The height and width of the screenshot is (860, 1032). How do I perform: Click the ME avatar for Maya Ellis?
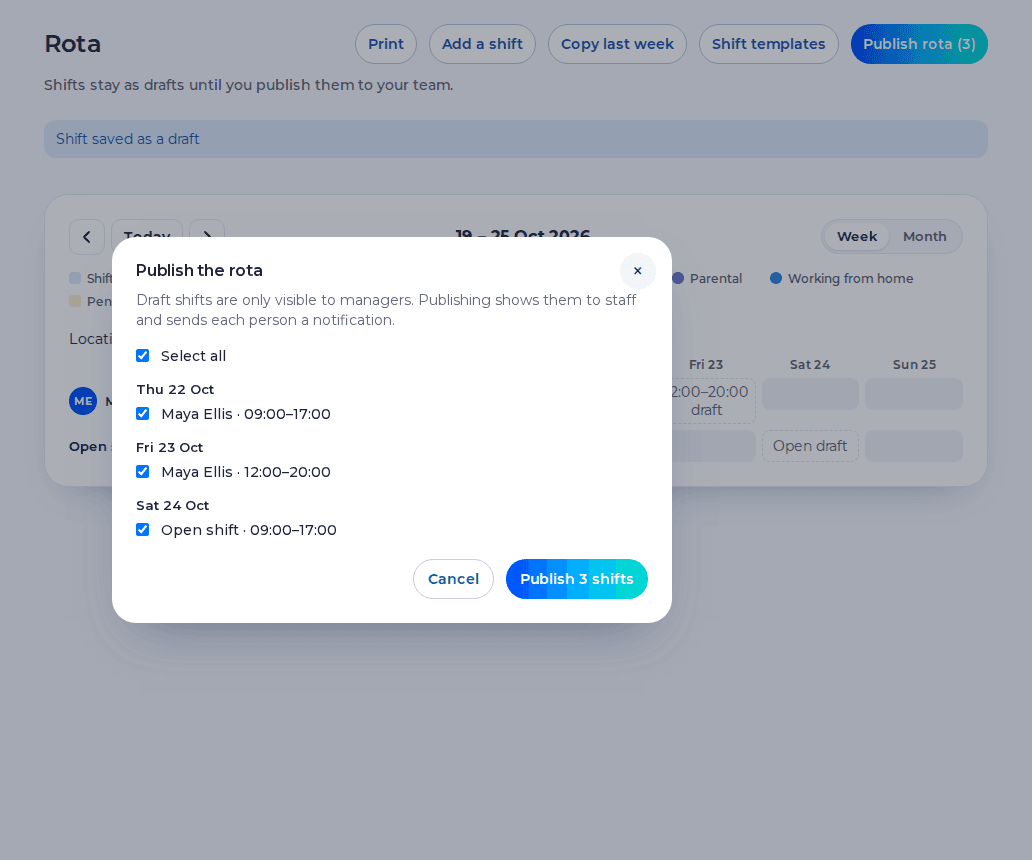tap(83, 401)
